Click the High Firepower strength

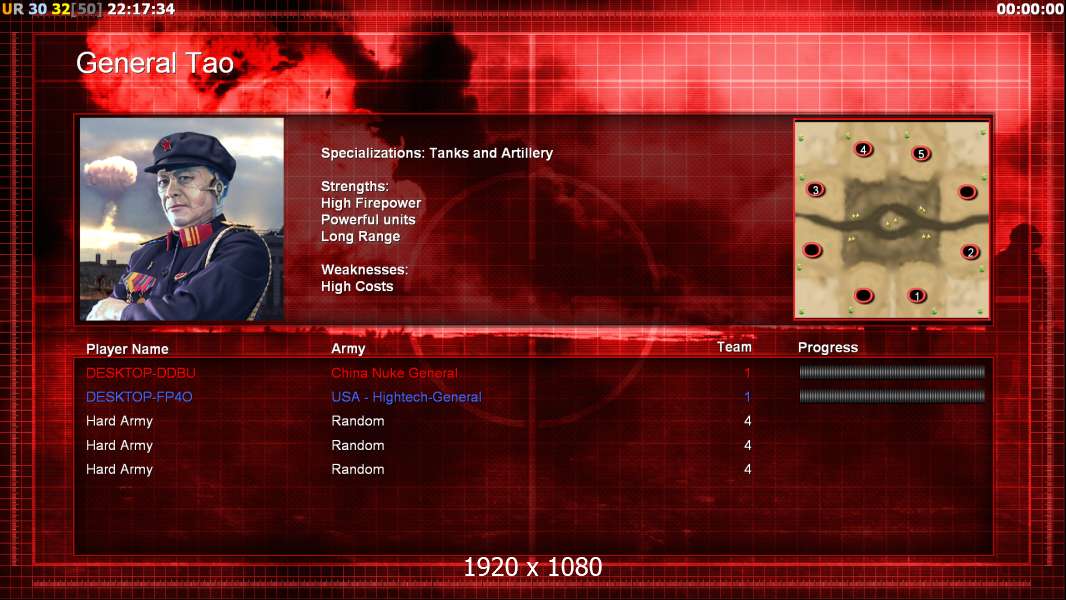371,203
